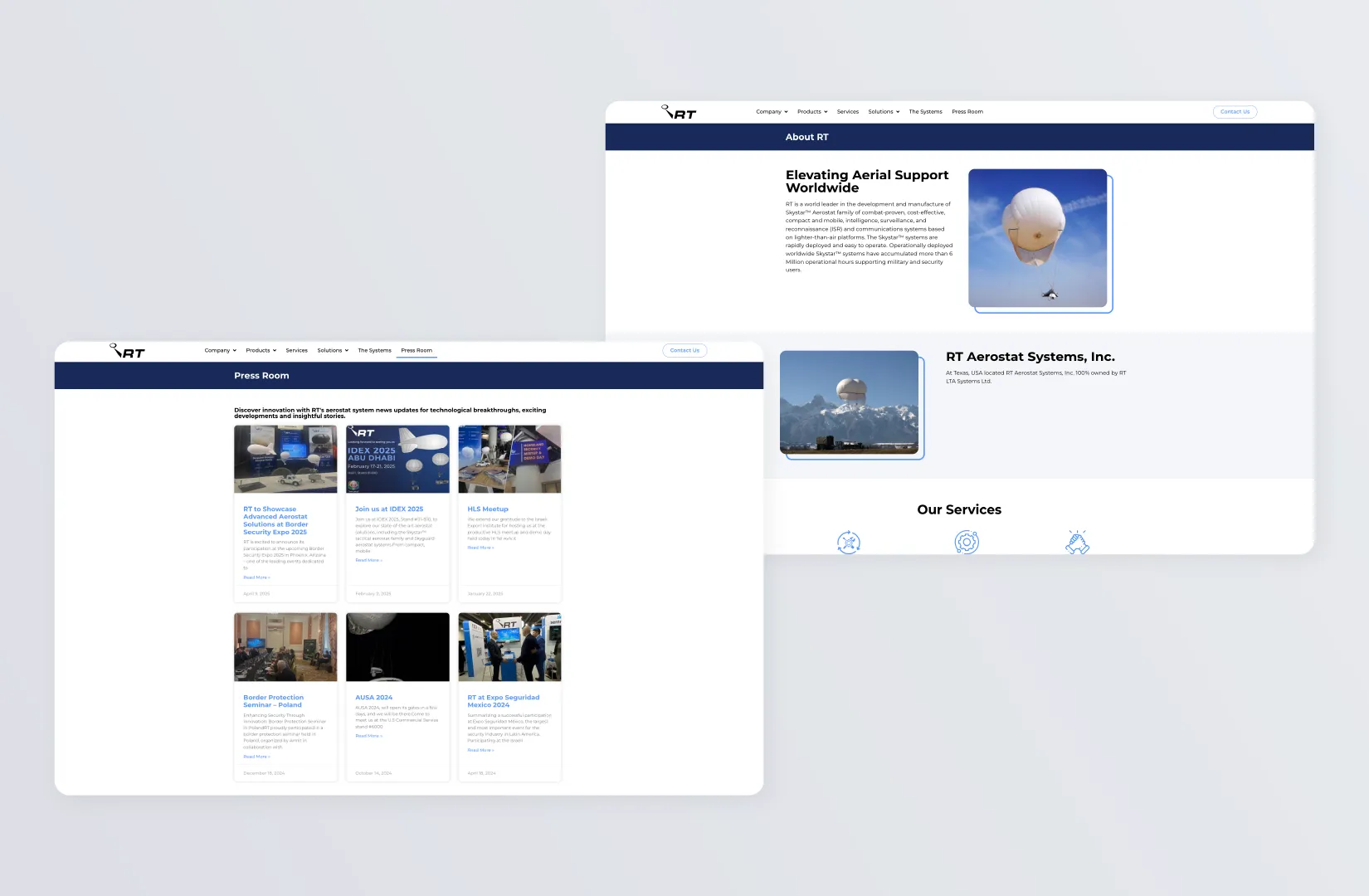Click the April 18, 2024 date text
The image size is (1369, 896).
(481, 773)
